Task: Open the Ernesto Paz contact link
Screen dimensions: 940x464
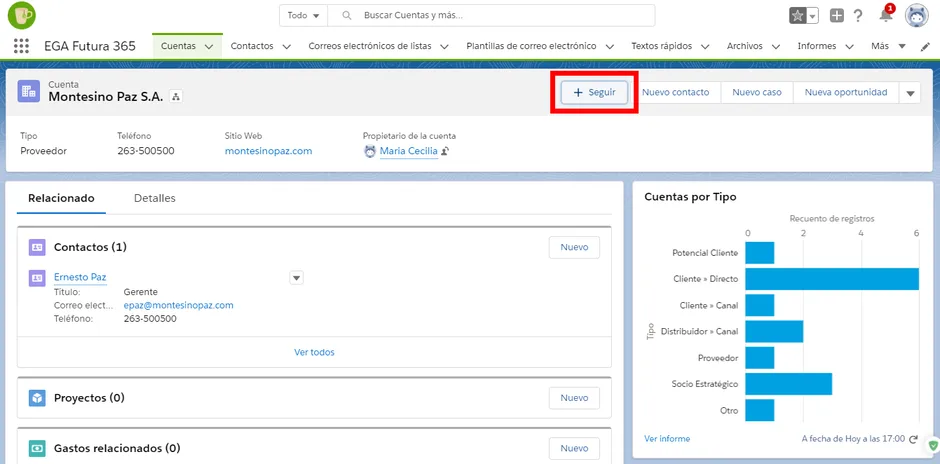Action: [80, 277]
